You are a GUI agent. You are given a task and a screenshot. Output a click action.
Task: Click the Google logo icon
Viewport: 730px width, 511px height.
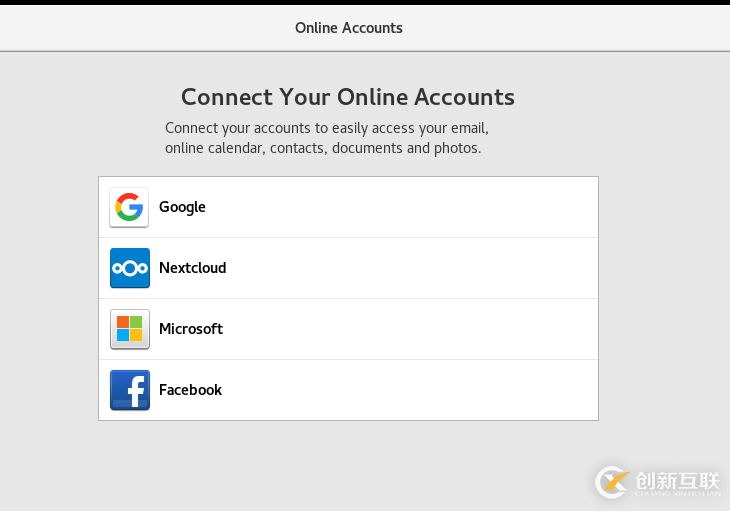(x=129, y=207)
